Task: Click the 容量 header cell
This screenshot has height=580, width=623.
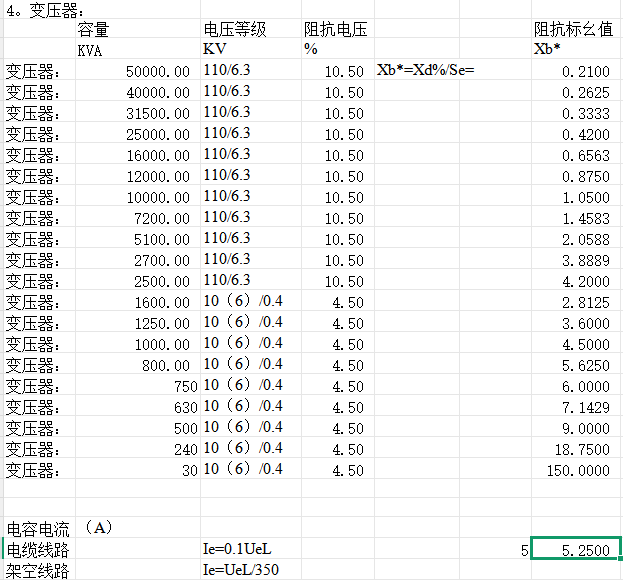Action: pos(94,30)
